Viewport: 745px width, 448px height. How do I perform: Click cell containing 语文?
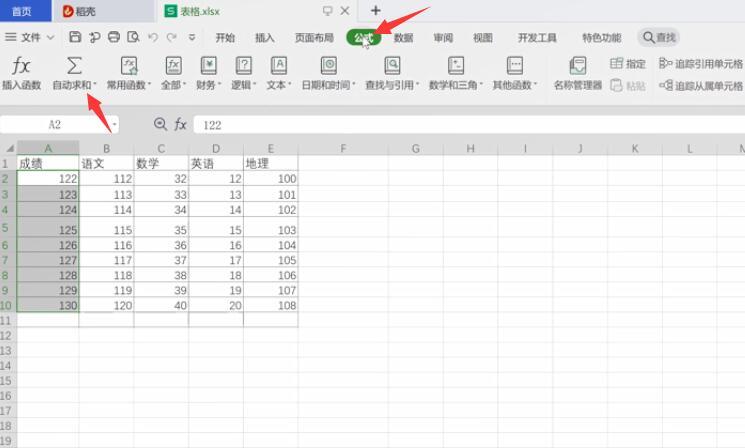(x=106, y=163)
